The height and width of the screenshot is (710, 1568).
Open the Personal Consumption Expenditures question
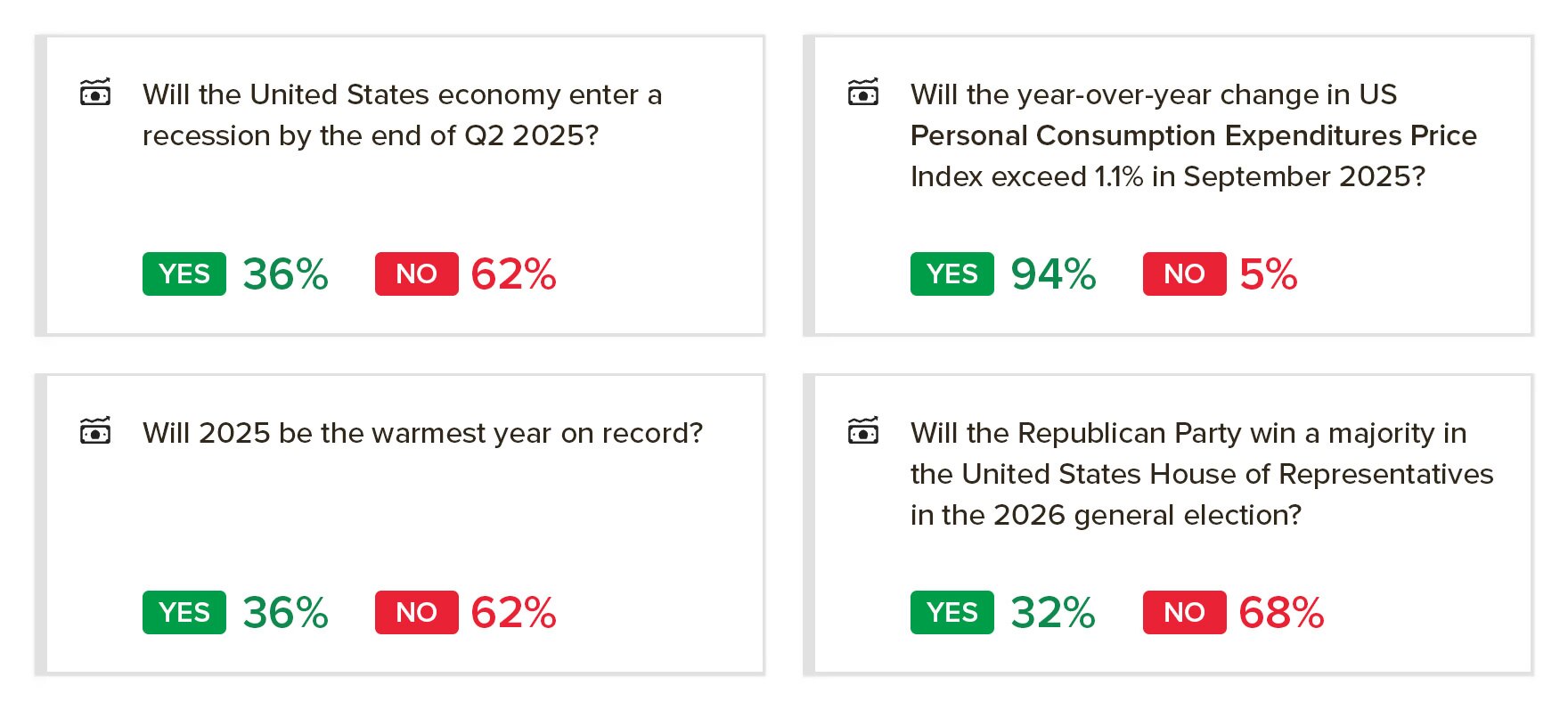click(x=1193, y=135)
